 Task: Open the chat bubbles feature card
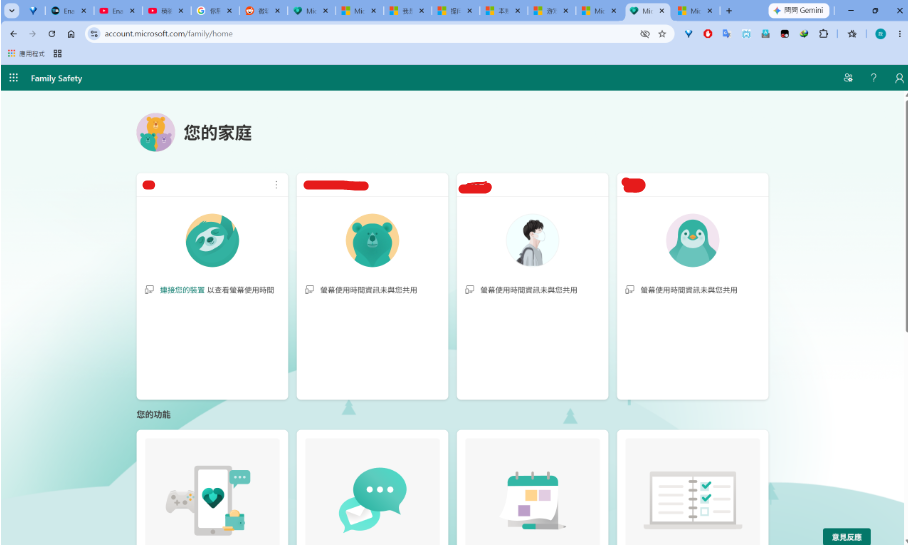pos(372,489)
